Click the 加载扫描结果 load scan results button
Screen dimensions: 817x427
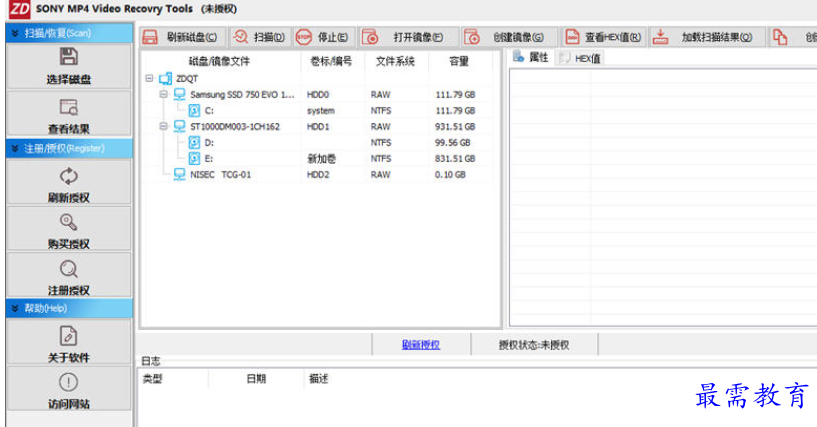pyautogui.click(x=707, y=37)
